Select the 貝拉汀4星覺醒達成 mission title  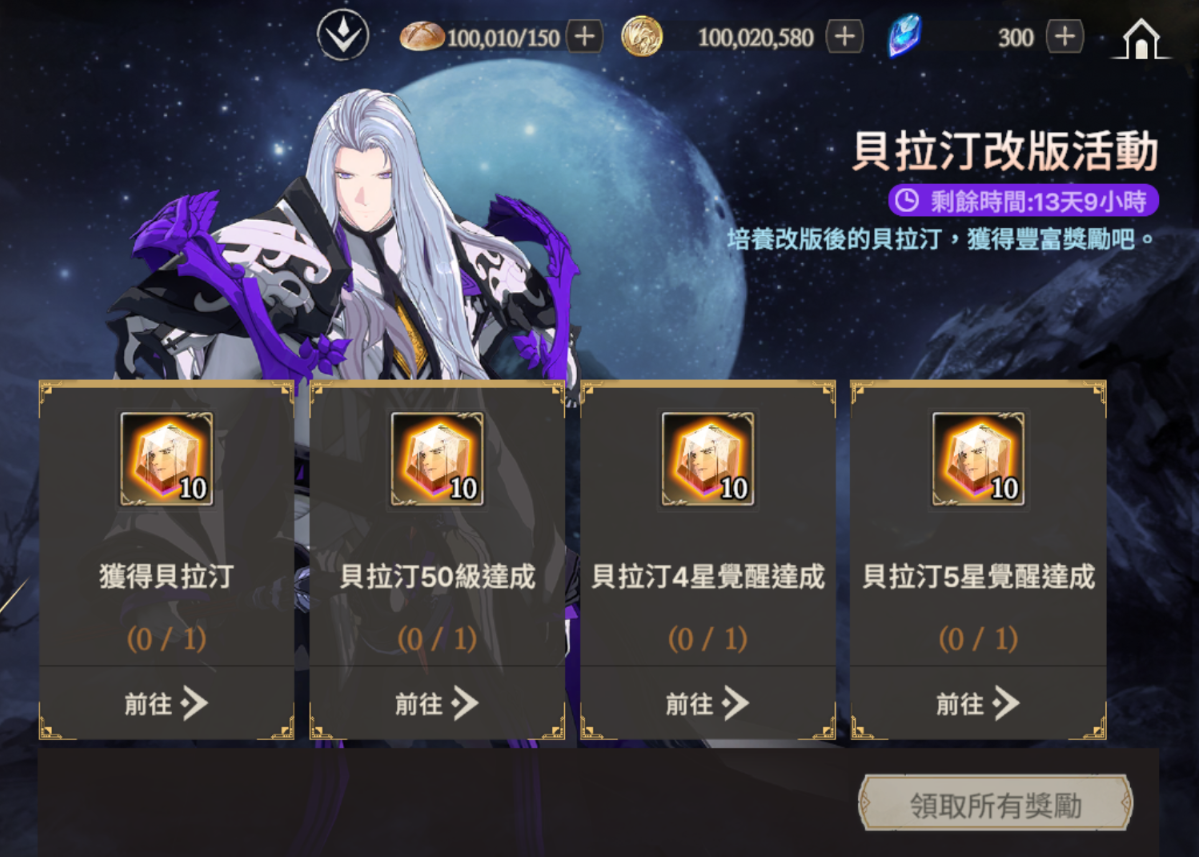tap(708, 576)
